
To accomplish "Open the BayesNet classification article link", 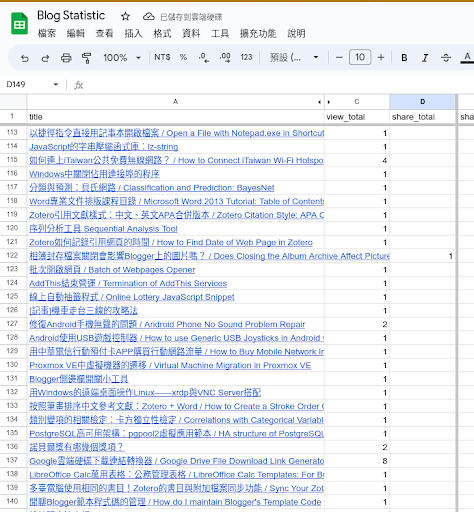I will (x=152, y=188).
